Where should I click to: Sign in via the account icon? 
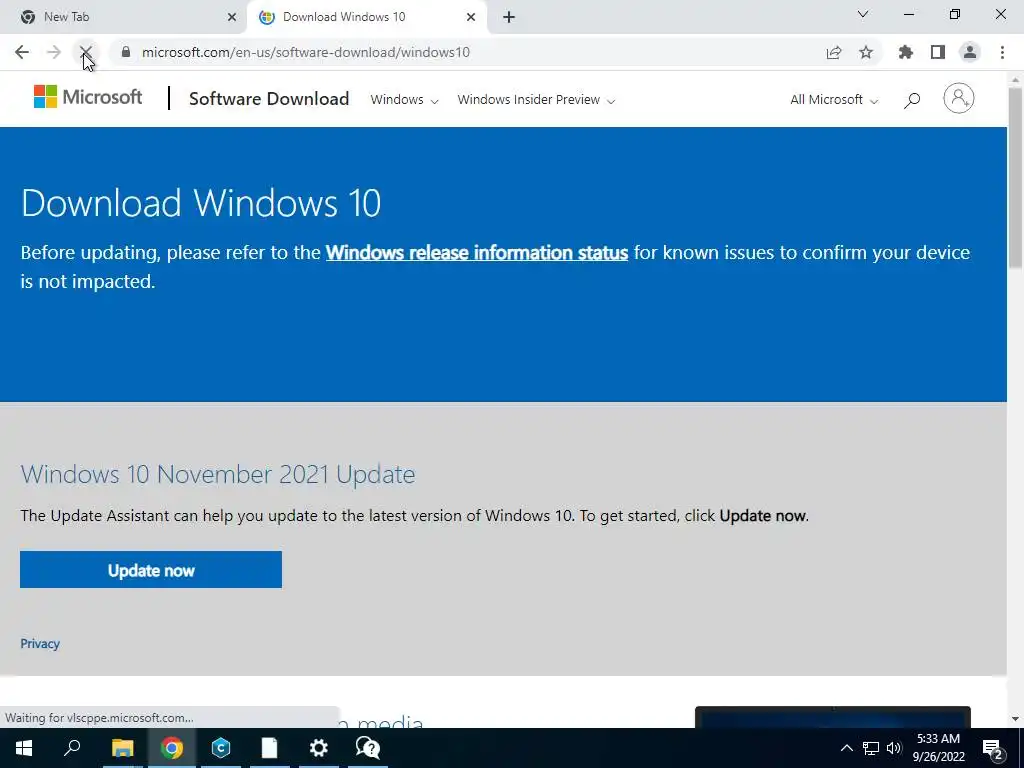click(x=959, y=99)
